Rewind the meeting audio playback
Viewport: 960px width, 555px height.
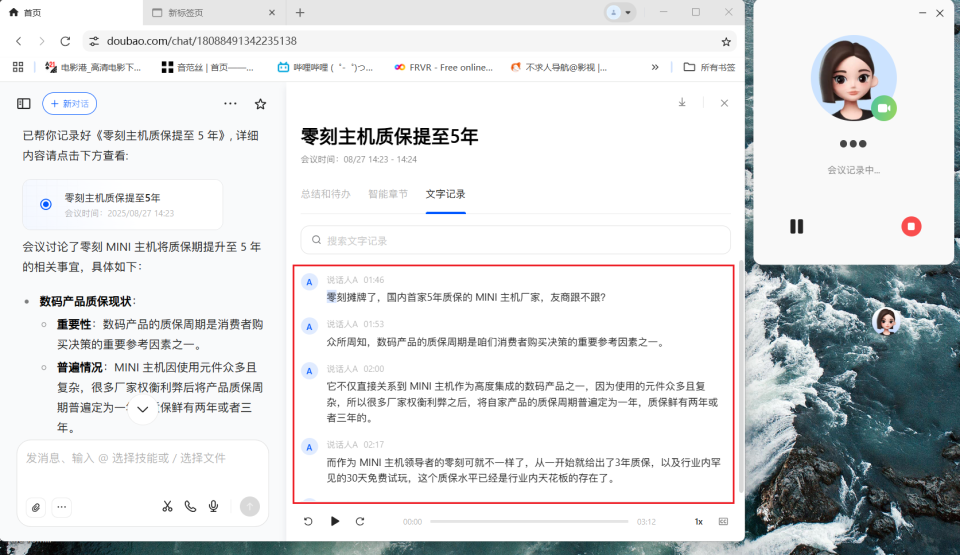coord(308,521)
